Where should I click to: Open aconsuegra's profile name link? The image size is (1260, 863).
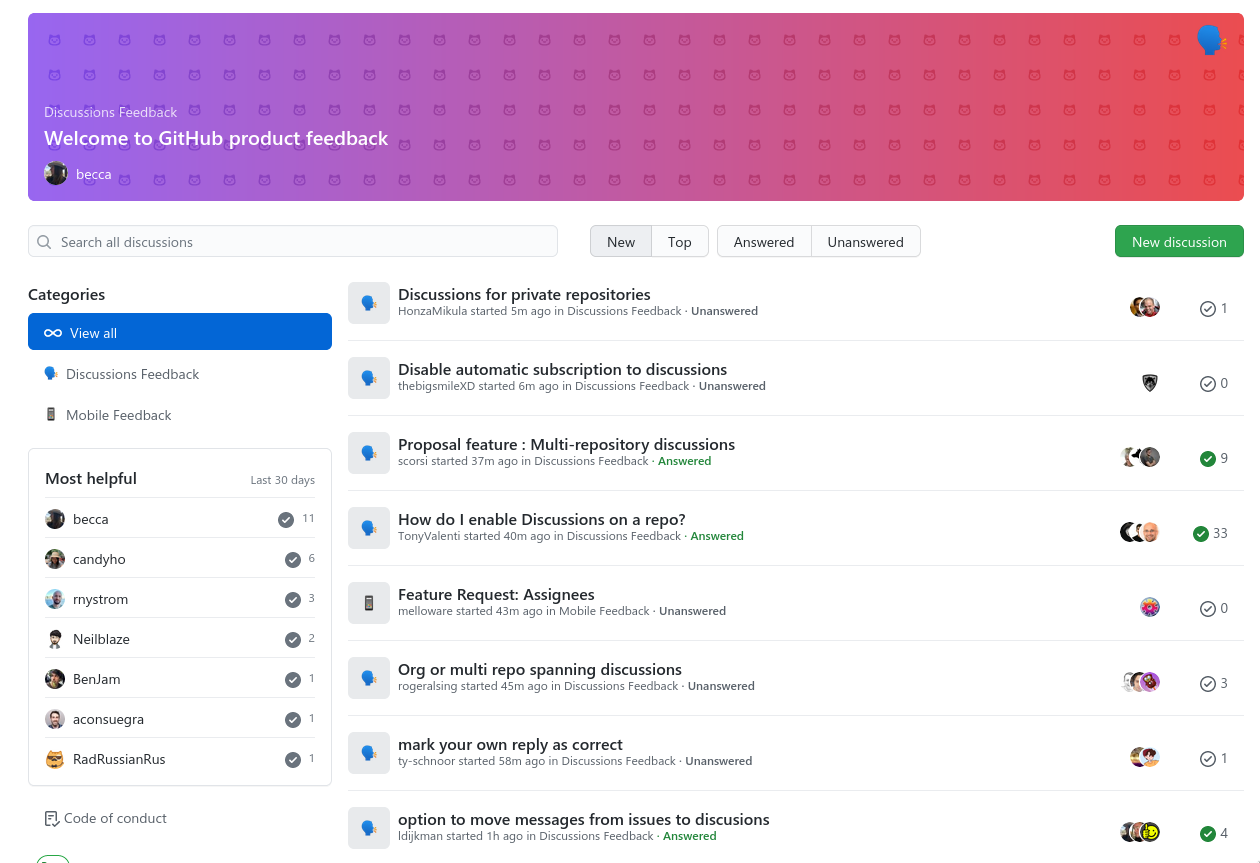pyautogui.click(x=108, y=719)
